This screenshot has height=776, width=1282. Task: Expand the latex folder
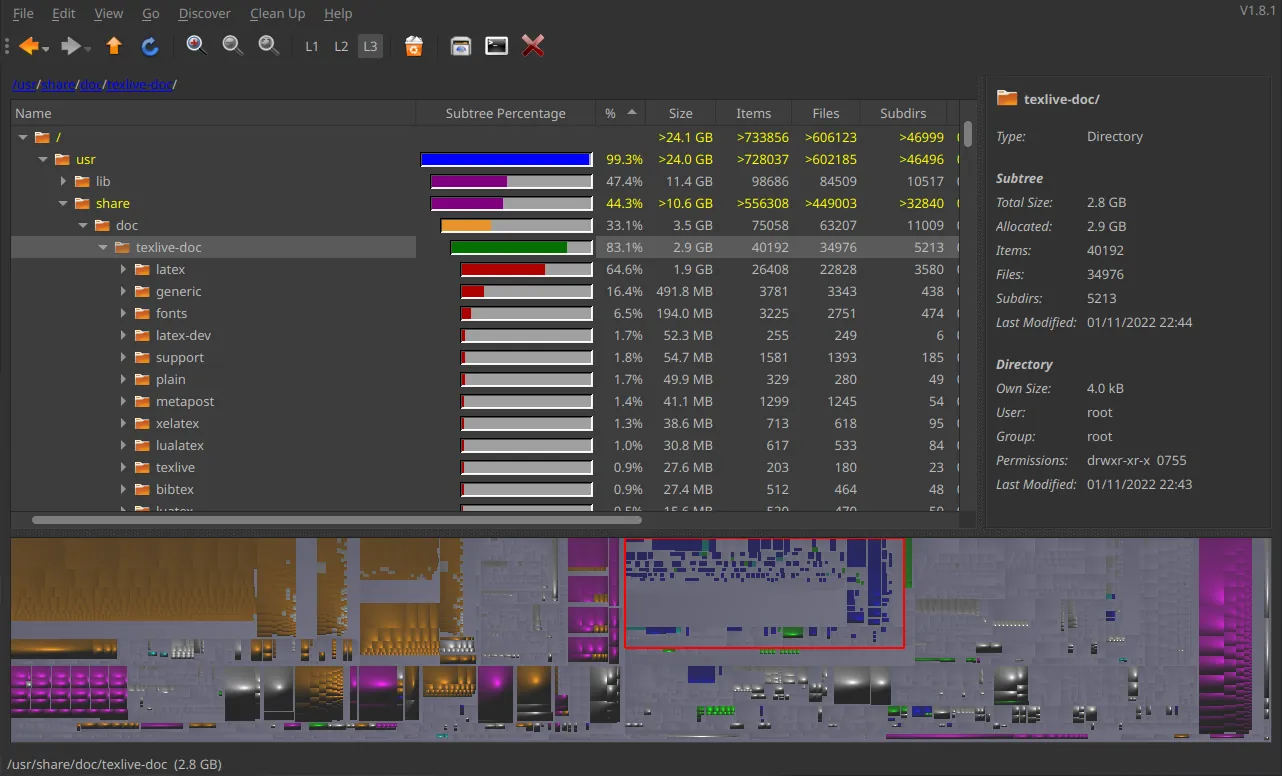123,269
